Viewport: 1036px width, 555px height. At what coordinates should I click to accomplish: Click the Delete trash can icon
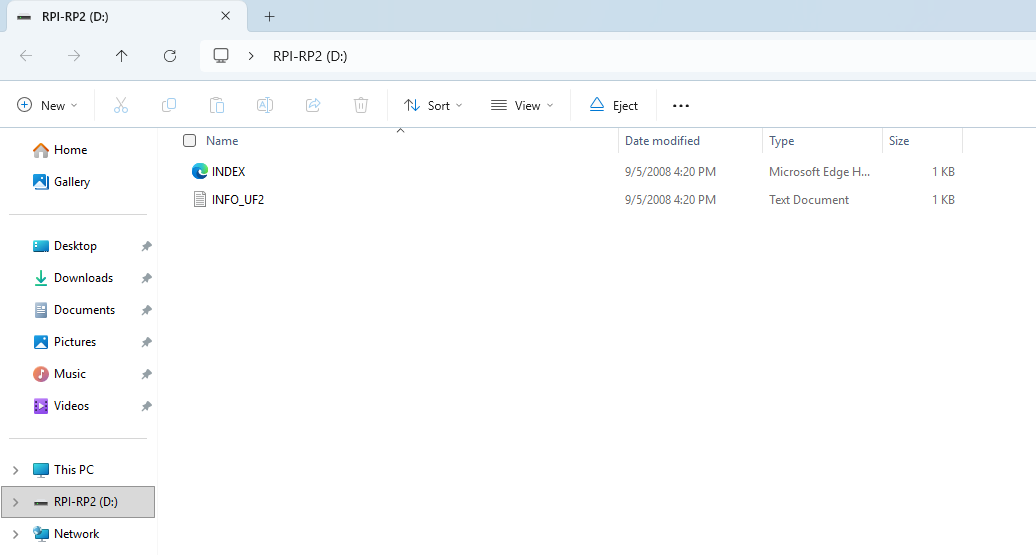tap(361, 105)
